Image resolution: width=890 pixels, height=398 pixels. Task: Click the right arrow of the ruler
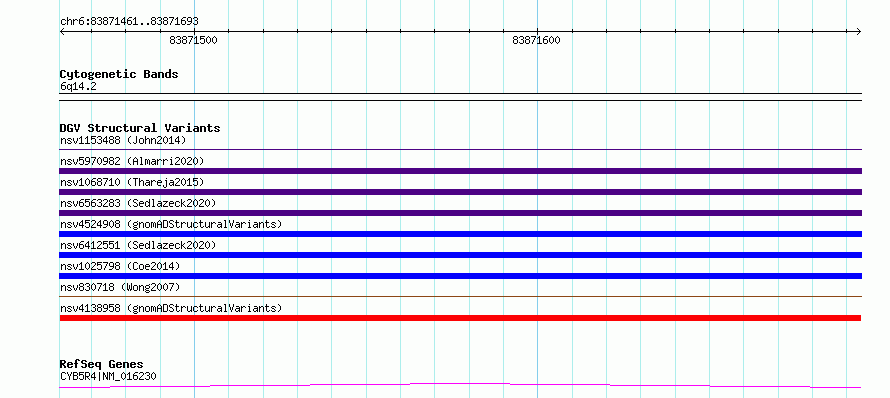pos(858,32)
